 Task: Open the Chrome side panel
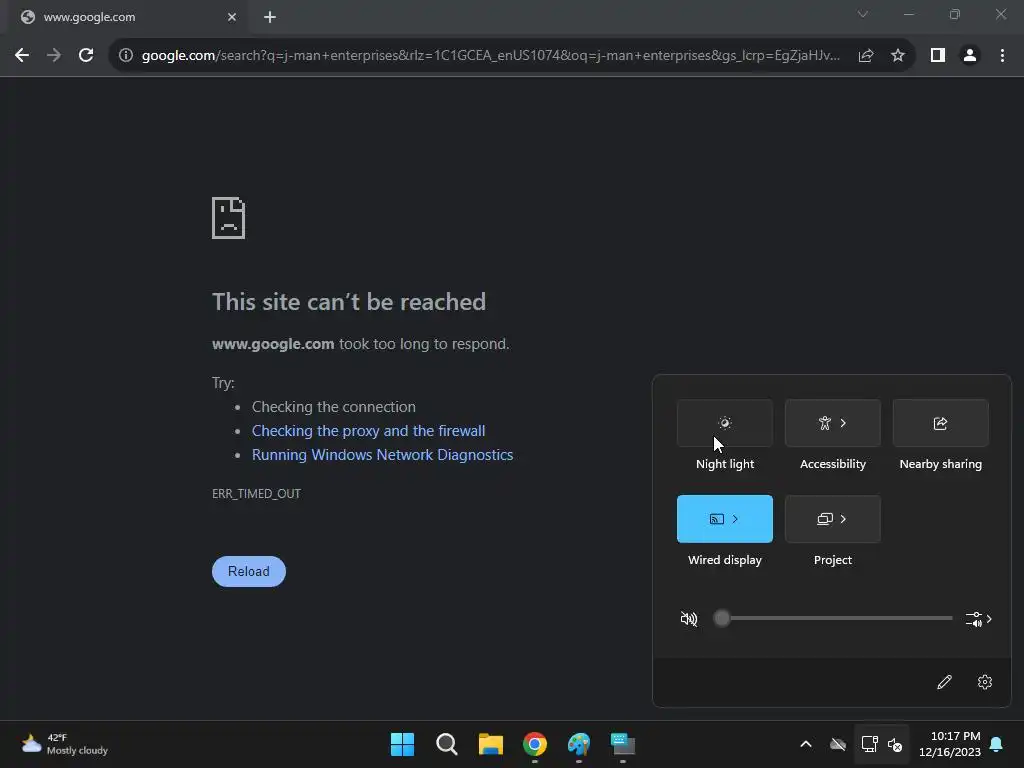[x=938, y=56]
